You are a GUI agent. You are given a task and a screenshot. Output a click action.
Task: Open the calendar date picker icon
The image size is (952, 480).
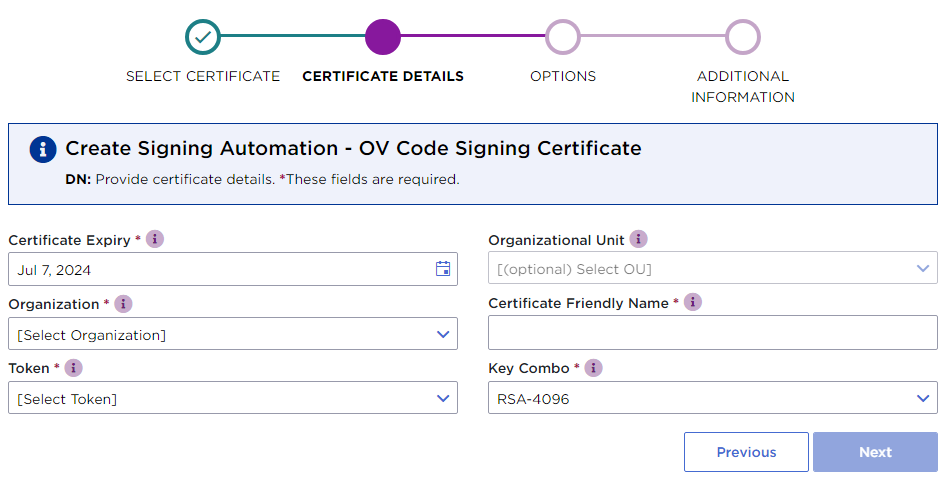point(443,269)
